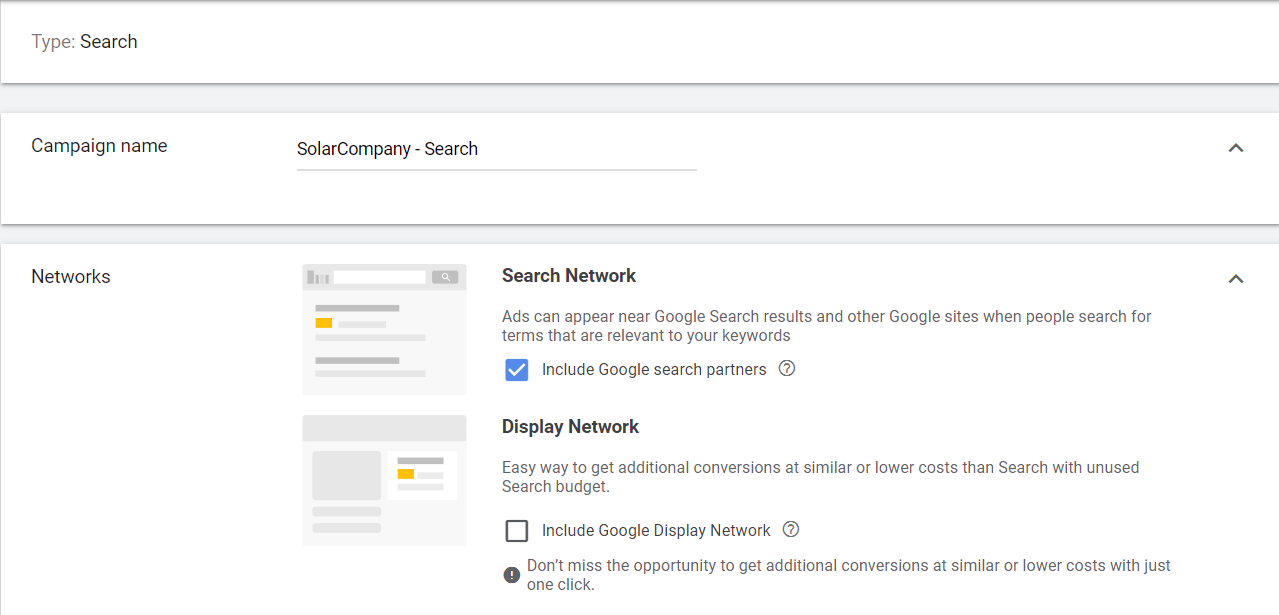Click the yellow highlighted bar in the Search preview
The image size is (1279, 615).
click(322, 322)
